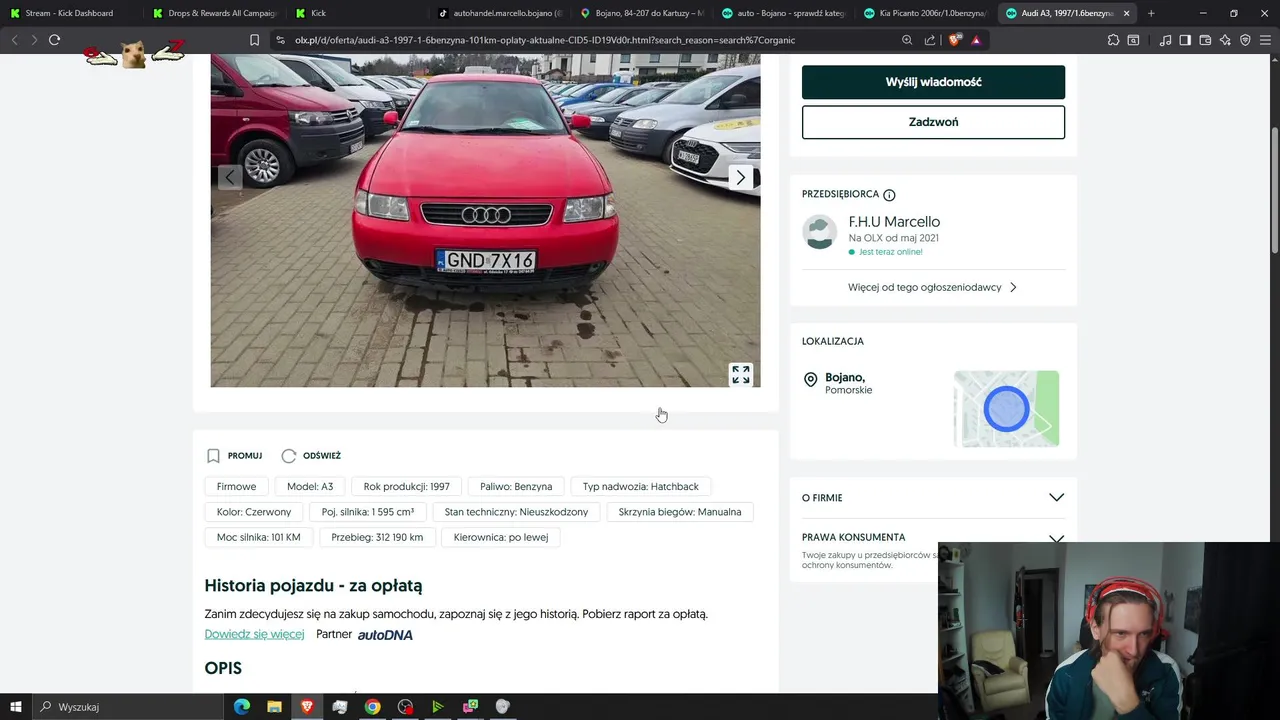Click info icon next to PRZEDSIĘBIORCA

pyautogui.click(x=889, y=195)
